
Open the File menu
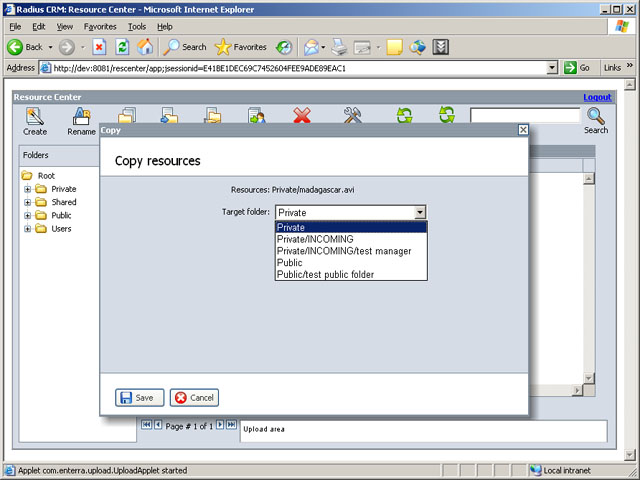tap(15, 27)
